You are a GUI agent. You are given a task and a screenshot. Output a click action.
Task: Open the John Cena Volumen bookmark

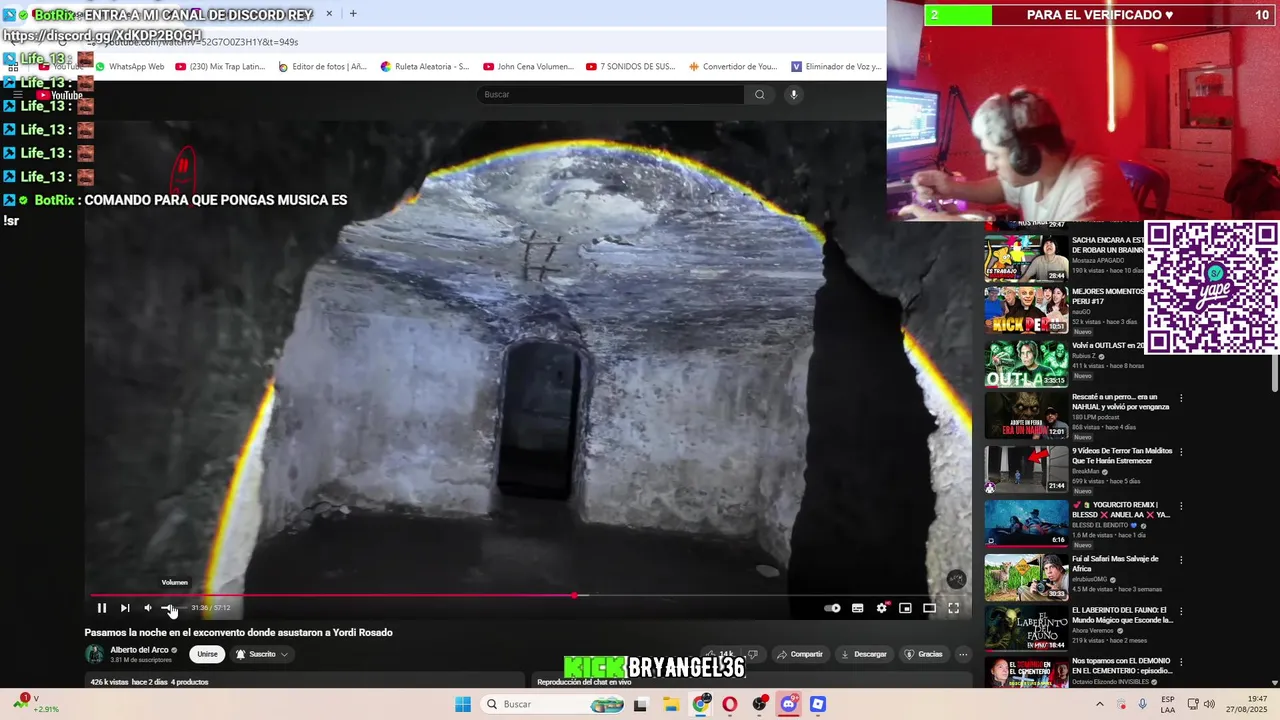point(529,67)
